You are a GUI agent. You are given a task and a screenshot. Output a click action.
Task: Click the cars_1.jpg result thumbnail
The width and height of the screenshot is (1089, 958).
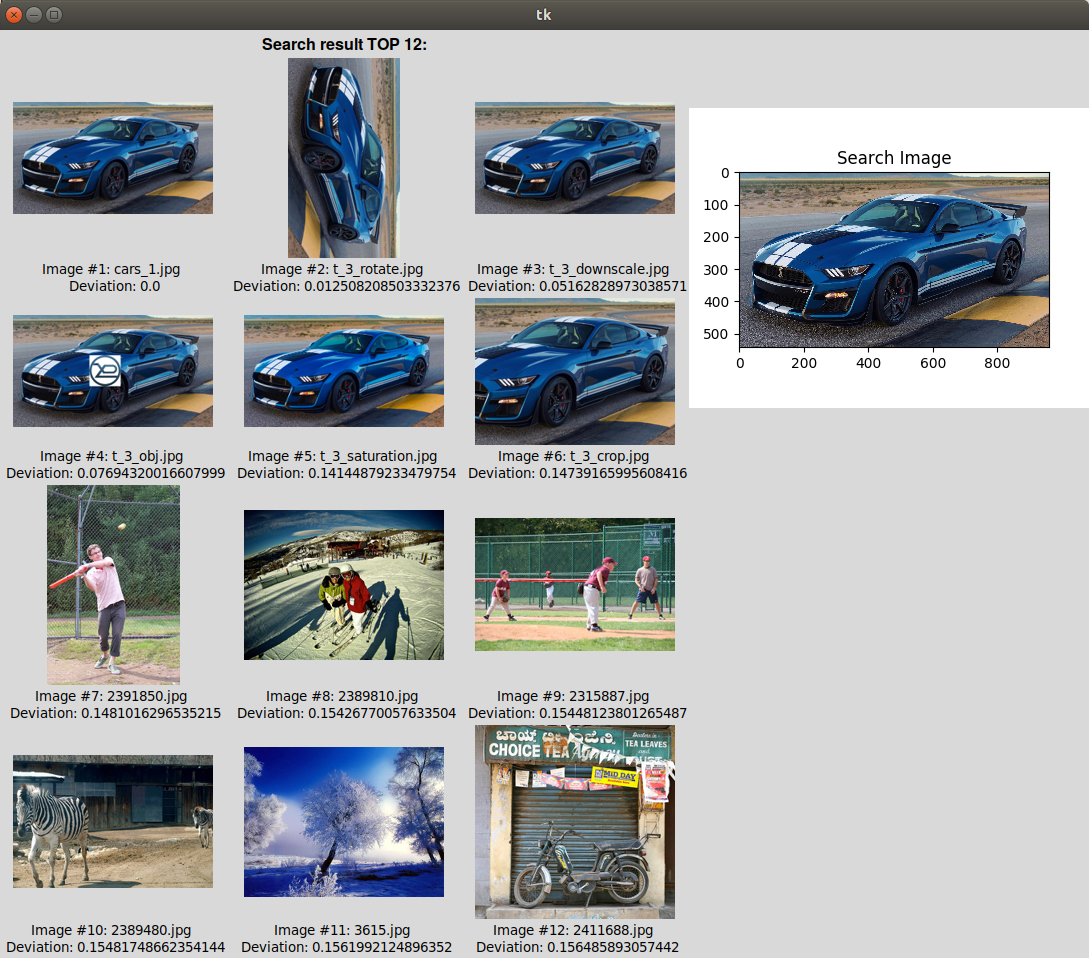(x=112, y=158)
